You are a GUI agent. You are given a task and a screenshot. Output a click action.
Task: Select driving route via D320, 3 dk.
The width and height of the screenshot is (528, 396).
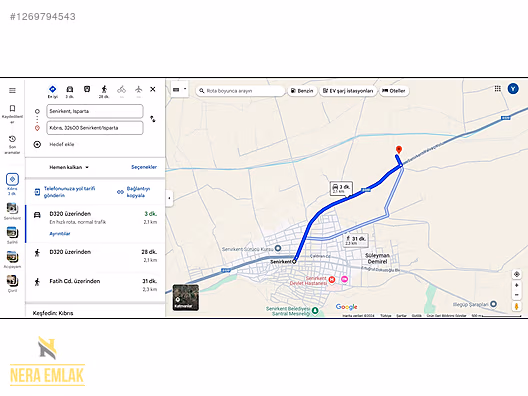click(96, 224)
